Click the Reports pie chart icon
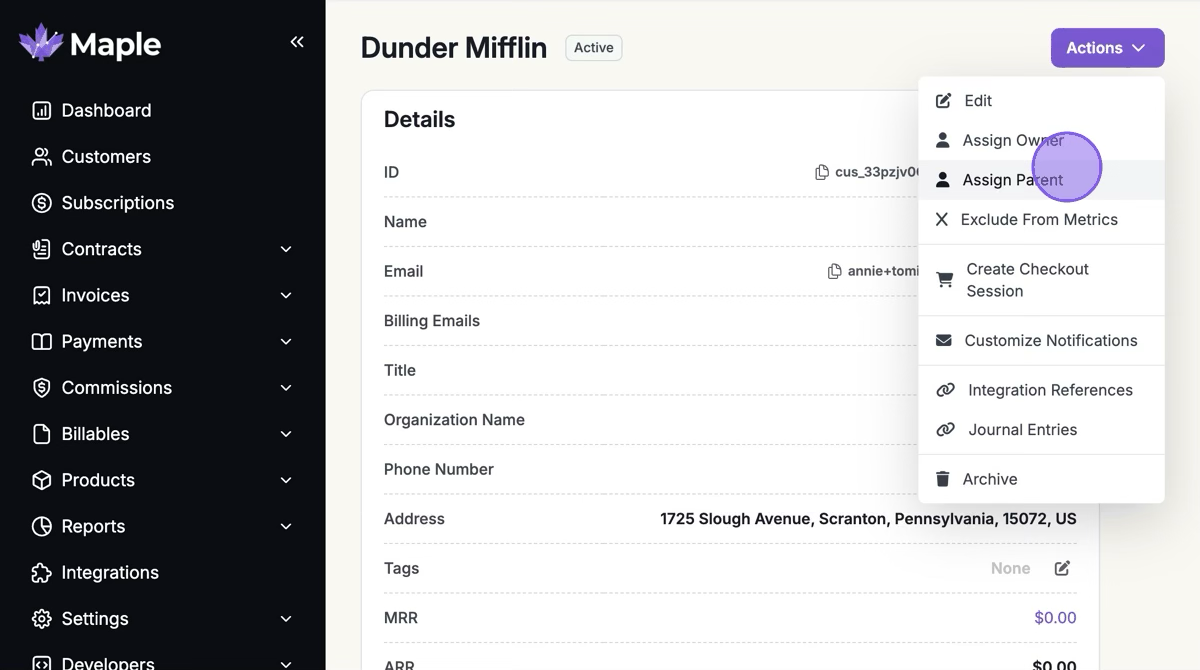Screen dimensions: 1200x670 tap(41, 526)
